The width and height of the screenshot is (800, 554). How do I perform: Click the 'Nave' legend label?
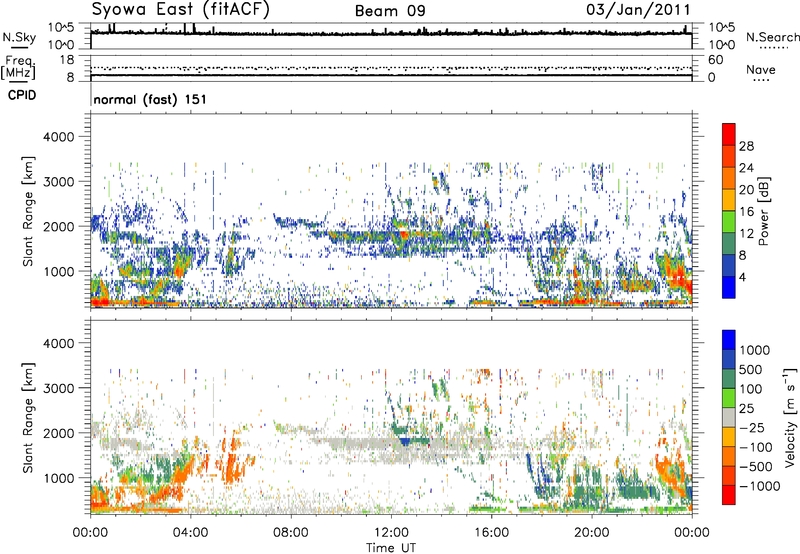point(760,69)
